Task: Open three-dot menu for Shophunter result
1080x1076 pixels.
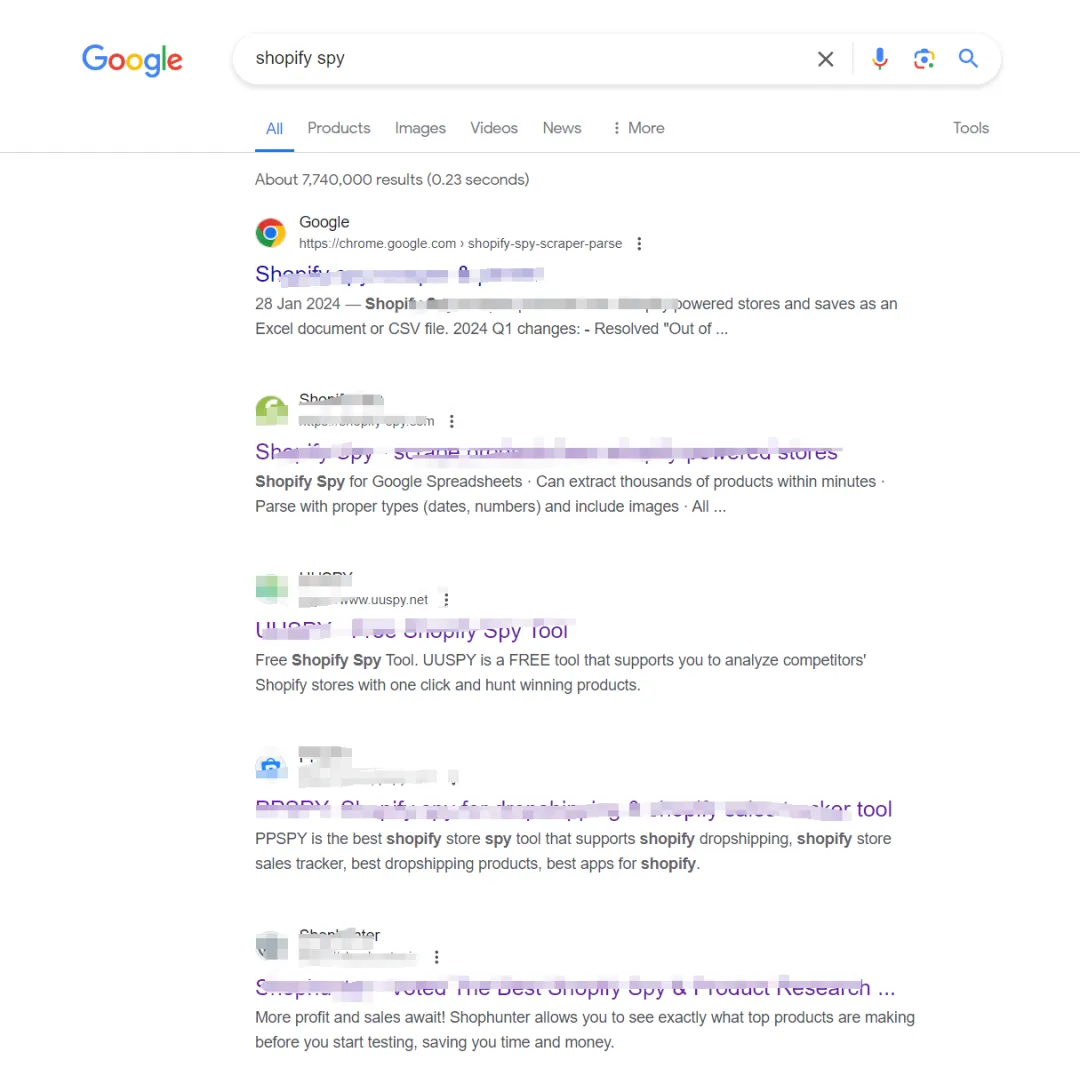Action: point(436,957)
